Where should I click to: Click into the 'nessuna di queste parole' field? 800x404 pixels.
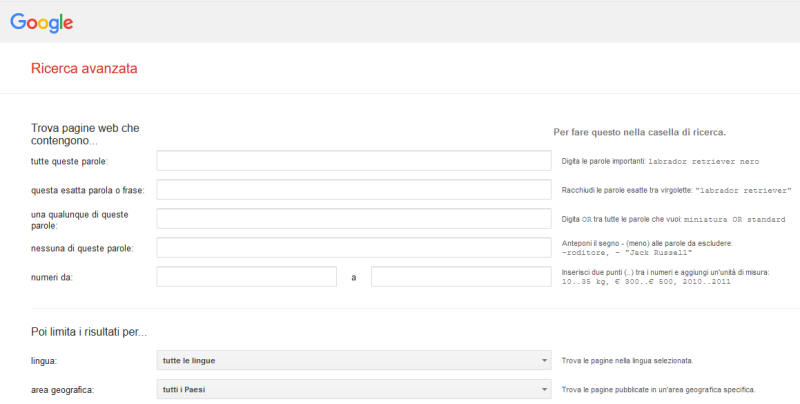coord(354,248)
